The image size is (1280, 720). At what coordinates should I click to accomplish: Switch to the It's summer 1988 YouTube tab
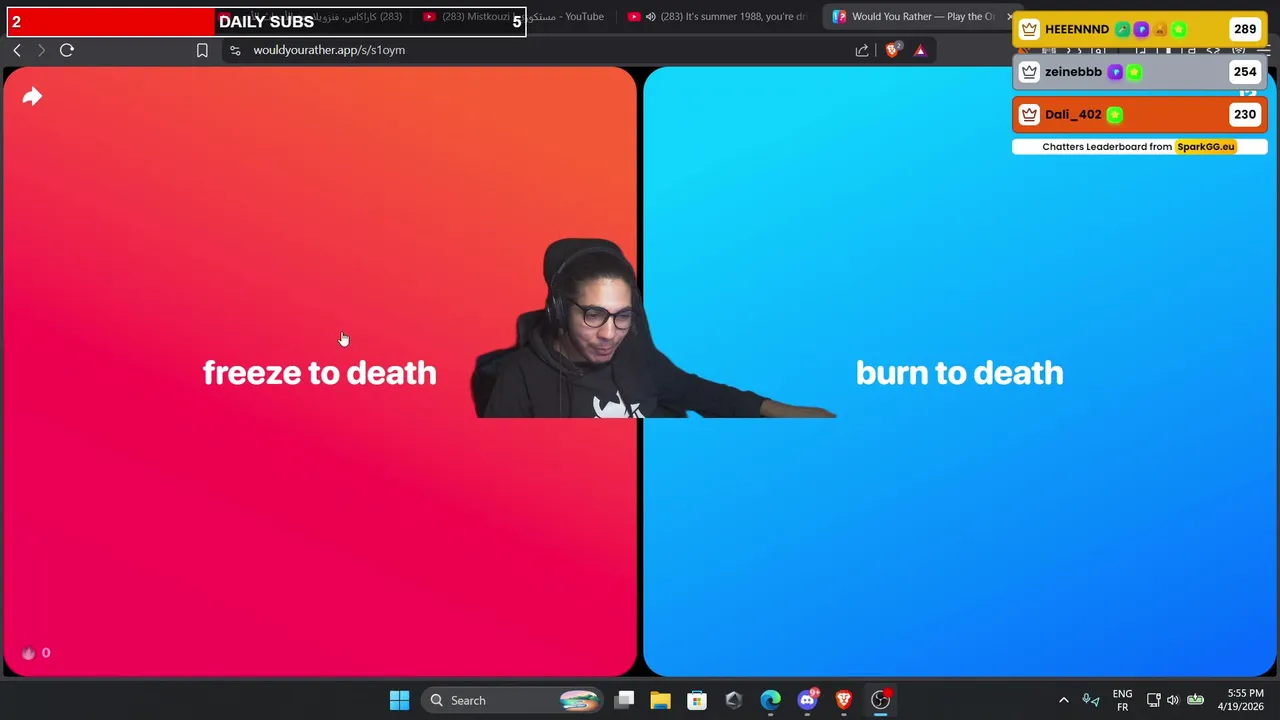point(717,16)
